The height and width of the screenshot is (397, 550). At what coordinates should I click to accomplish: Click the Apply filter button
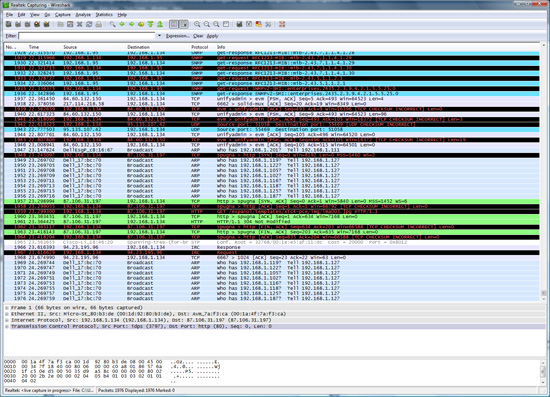tap(213, 36)
